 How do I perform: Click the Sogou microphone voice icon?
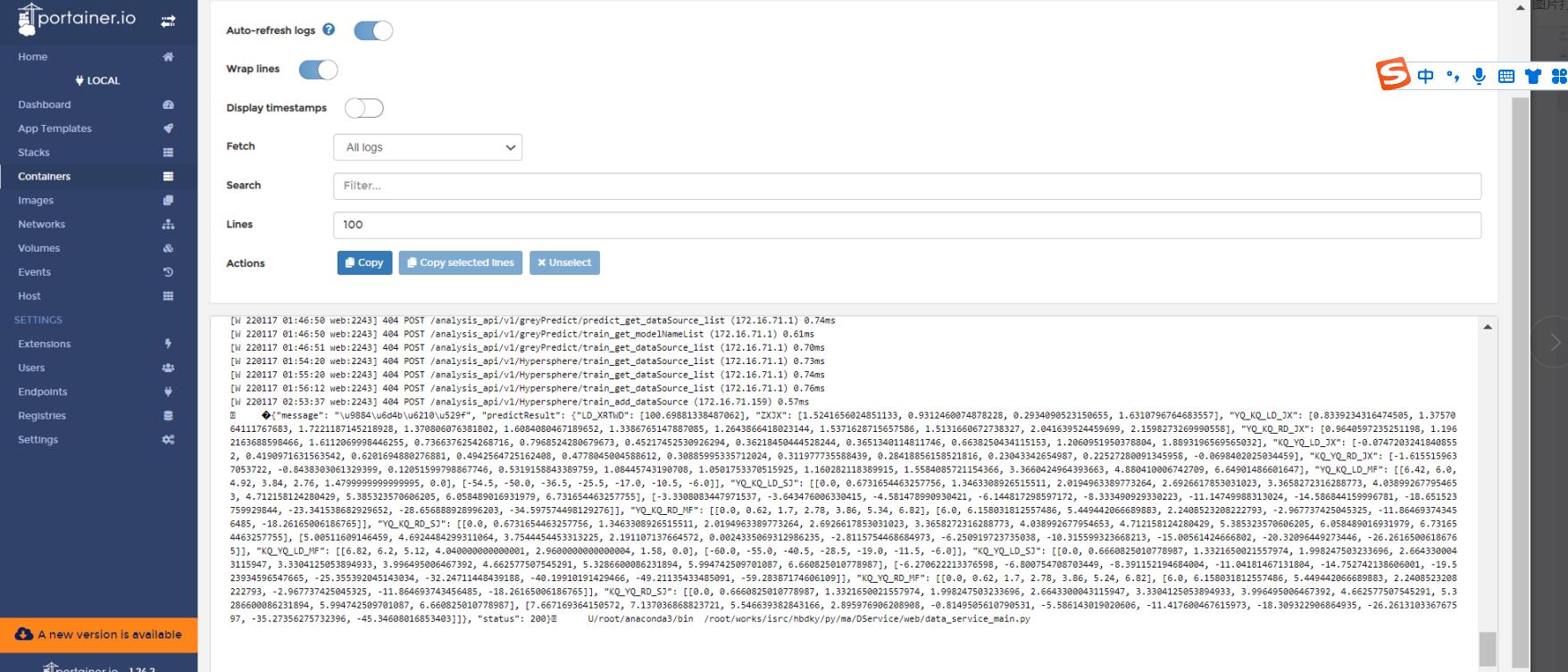(x=1480, y=76)
